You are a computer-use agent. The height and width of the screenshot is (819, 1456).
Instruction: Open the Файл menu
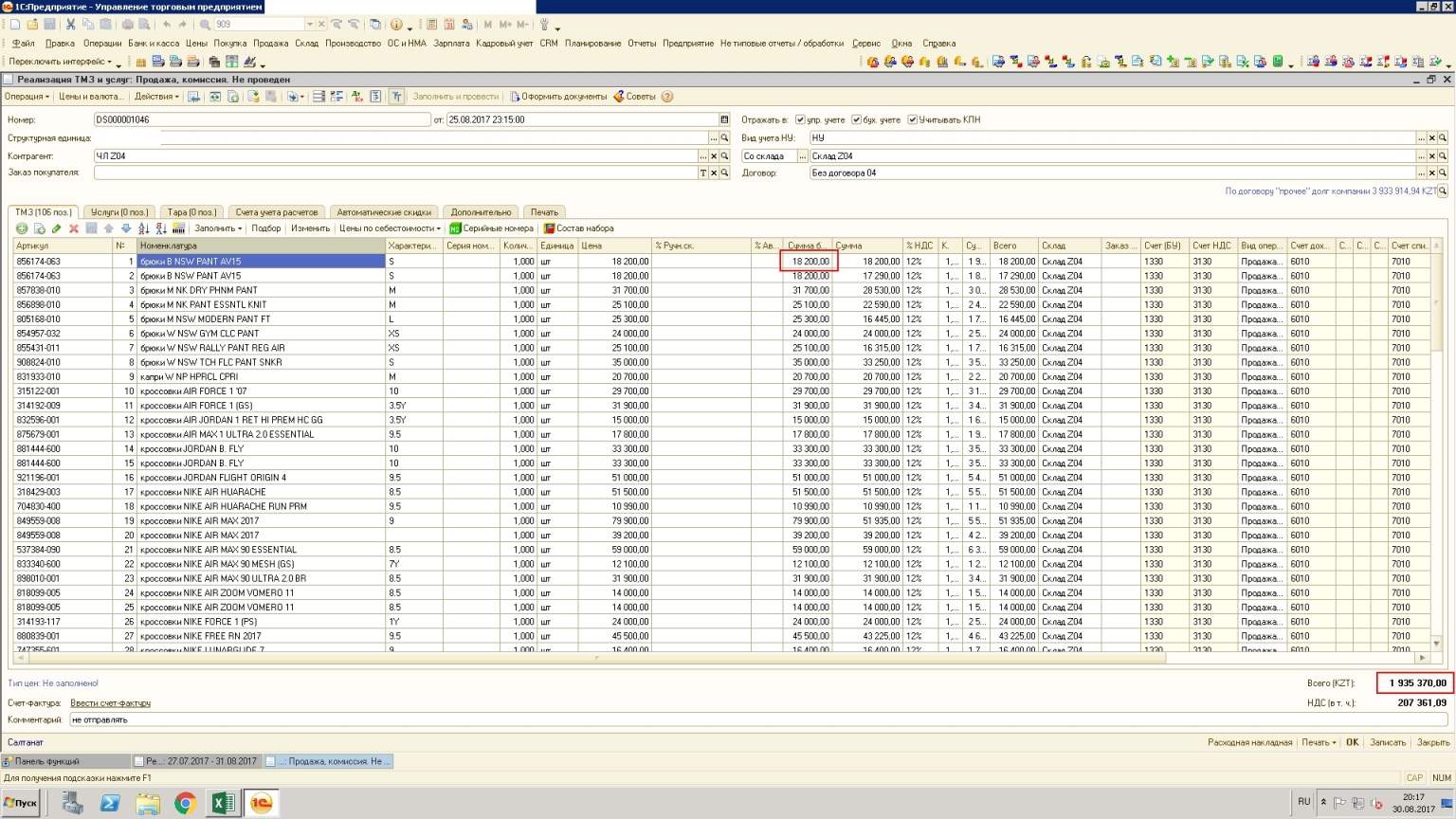tap(24, 44)
